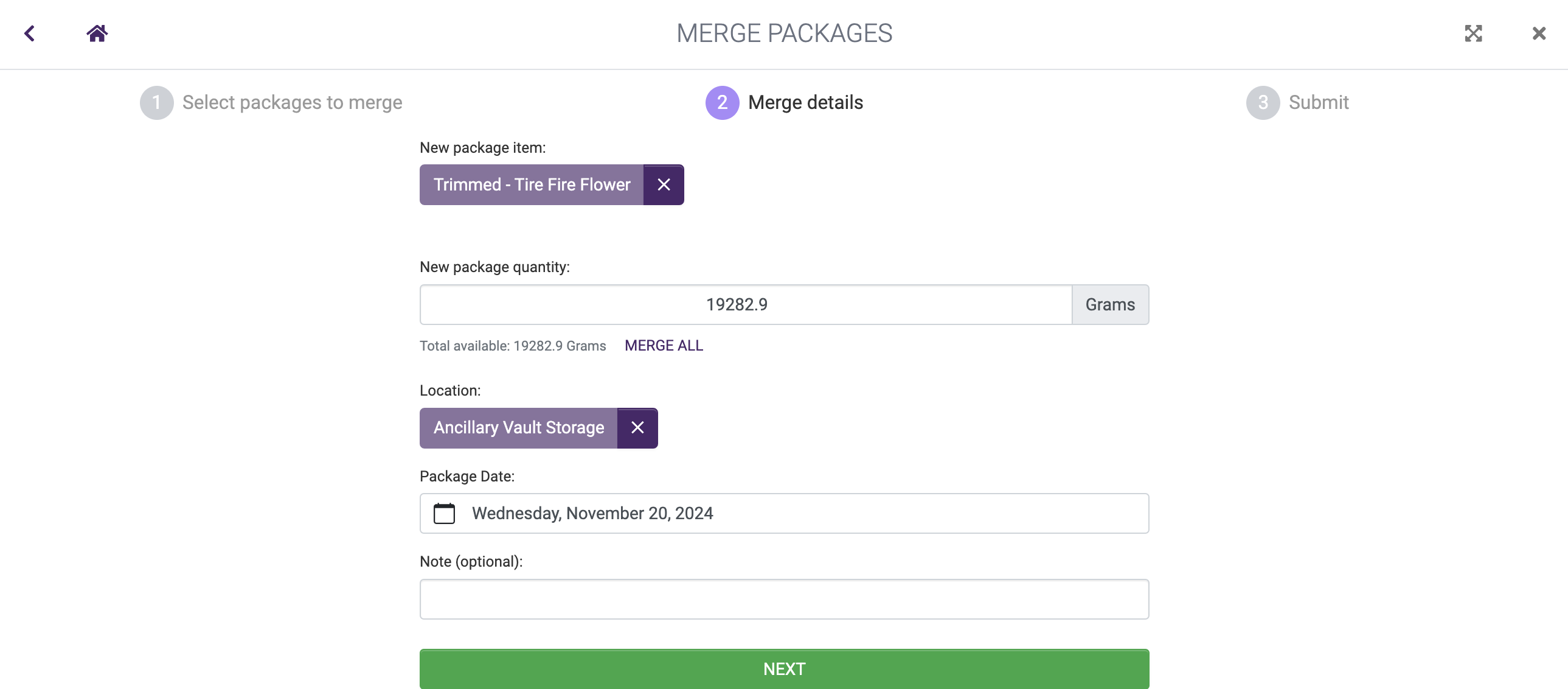Select the Trimmed - Tire Fire Flower chip

532,184
